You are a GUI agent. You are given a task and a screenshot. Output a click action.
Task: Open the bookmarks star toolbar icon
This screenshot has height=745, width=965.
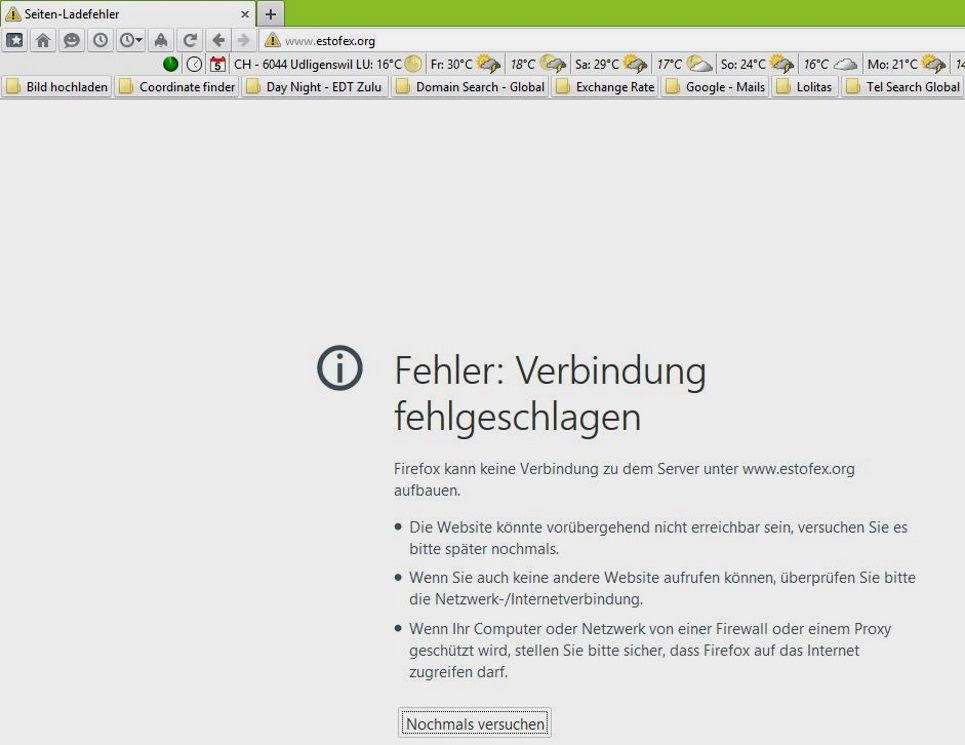pyautogui.click(x=15, y=41)
